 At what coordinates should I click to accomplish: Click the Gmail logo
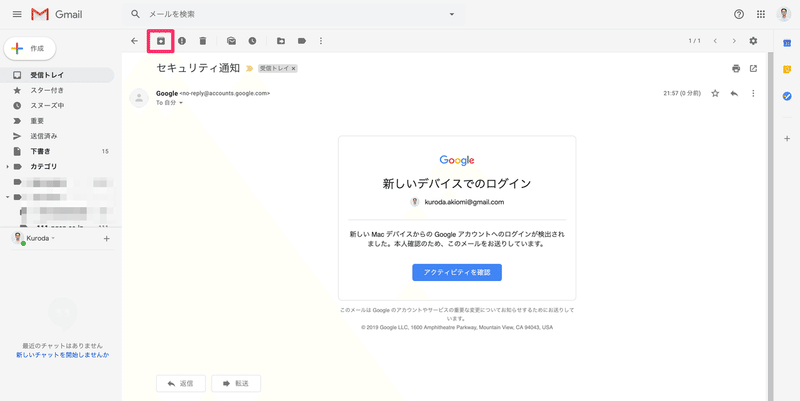point(57,14)
